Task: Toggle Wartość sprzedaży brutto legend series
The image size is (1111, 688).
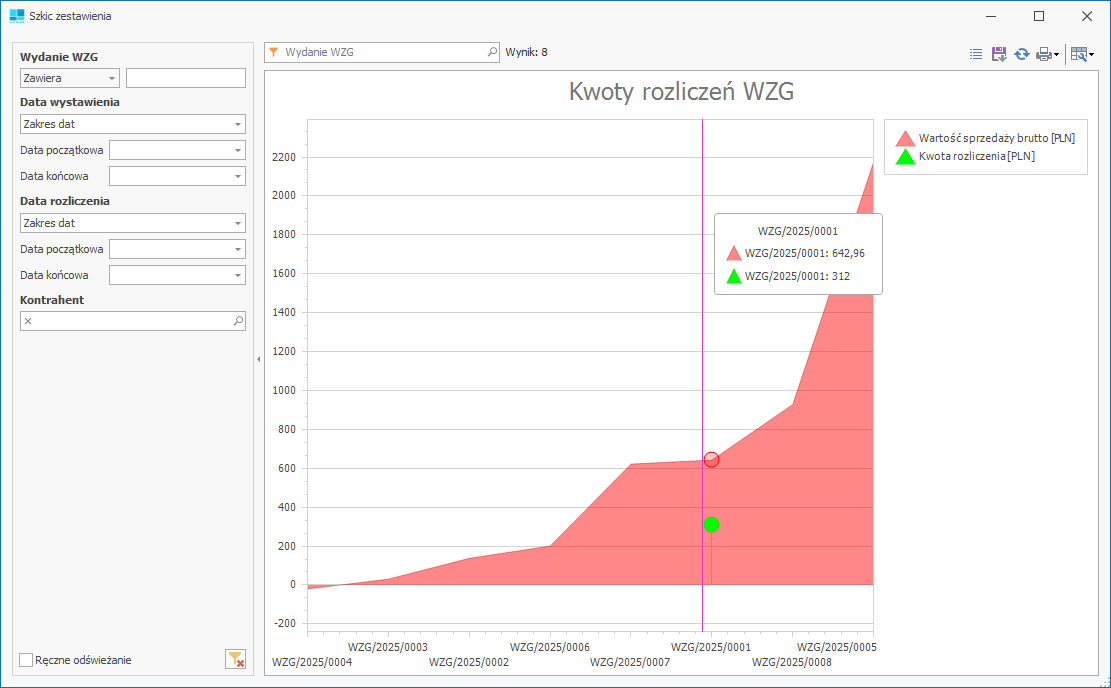Action: pyautogui.click(x=905, y=138)
